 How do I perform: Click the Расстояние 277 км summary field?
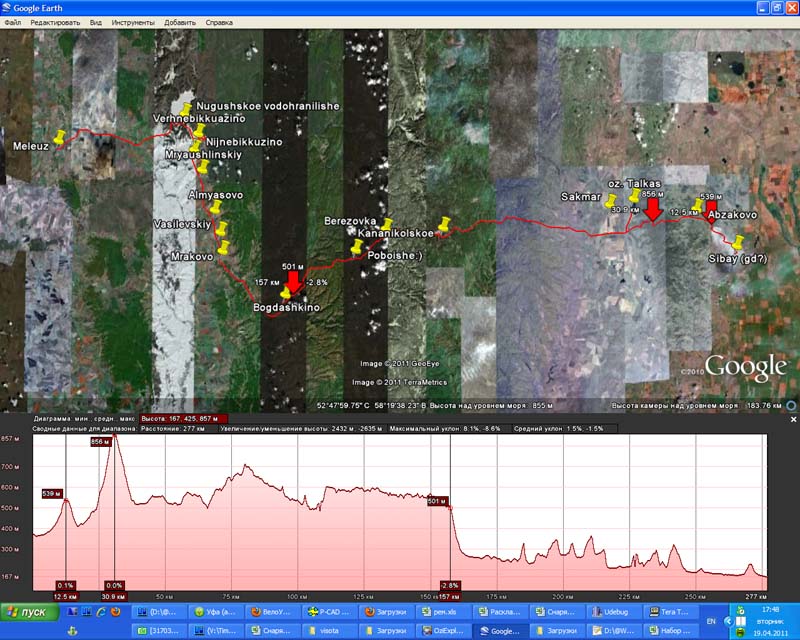pyautogui.click(x=172, y=429)
